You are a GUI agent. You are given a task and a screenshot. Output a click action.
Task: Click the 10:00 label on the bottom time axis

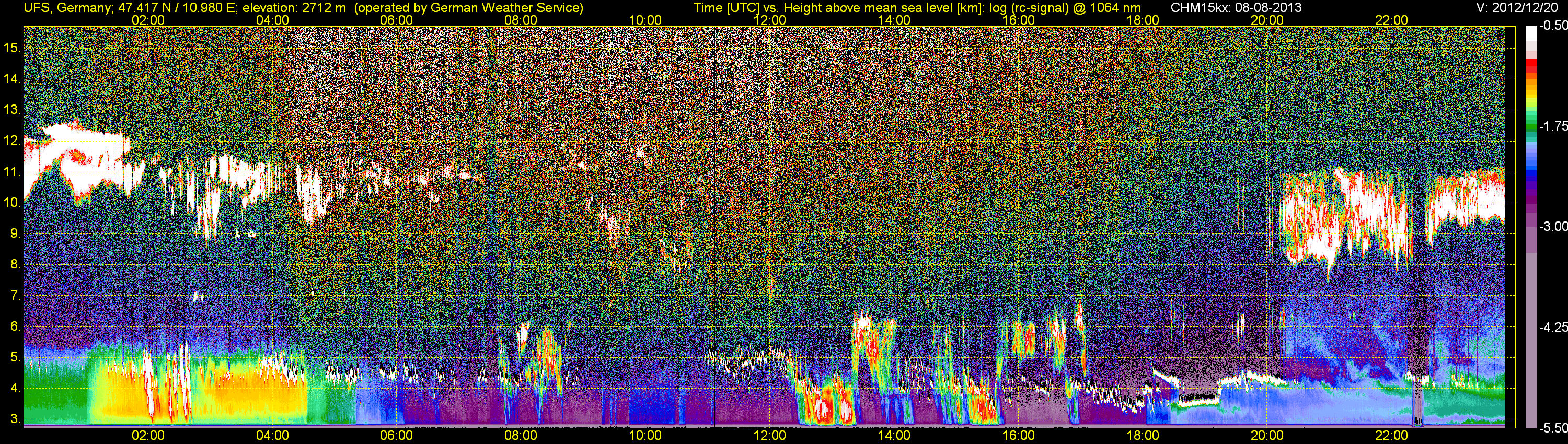click(645, 436)
